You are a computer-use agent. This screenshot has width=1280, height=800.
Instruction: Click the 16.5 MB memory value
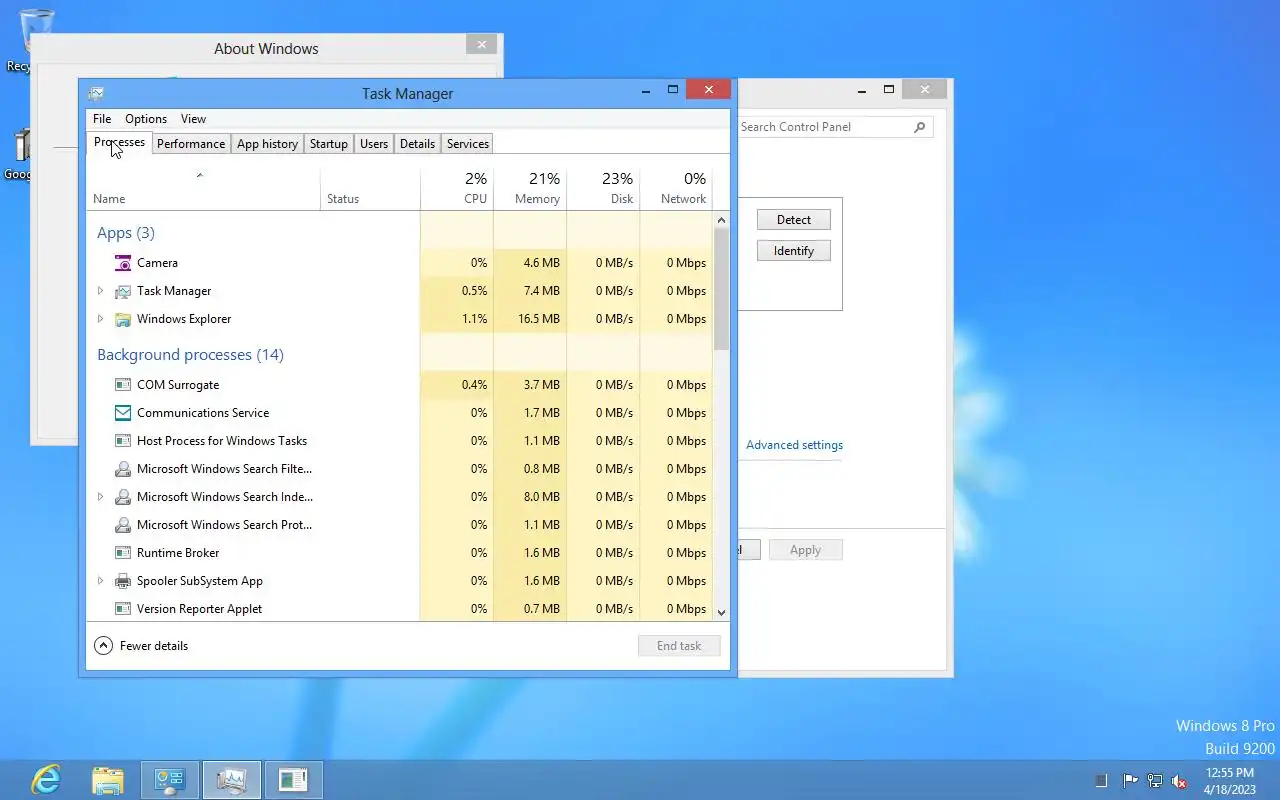(x=539, y=319)
